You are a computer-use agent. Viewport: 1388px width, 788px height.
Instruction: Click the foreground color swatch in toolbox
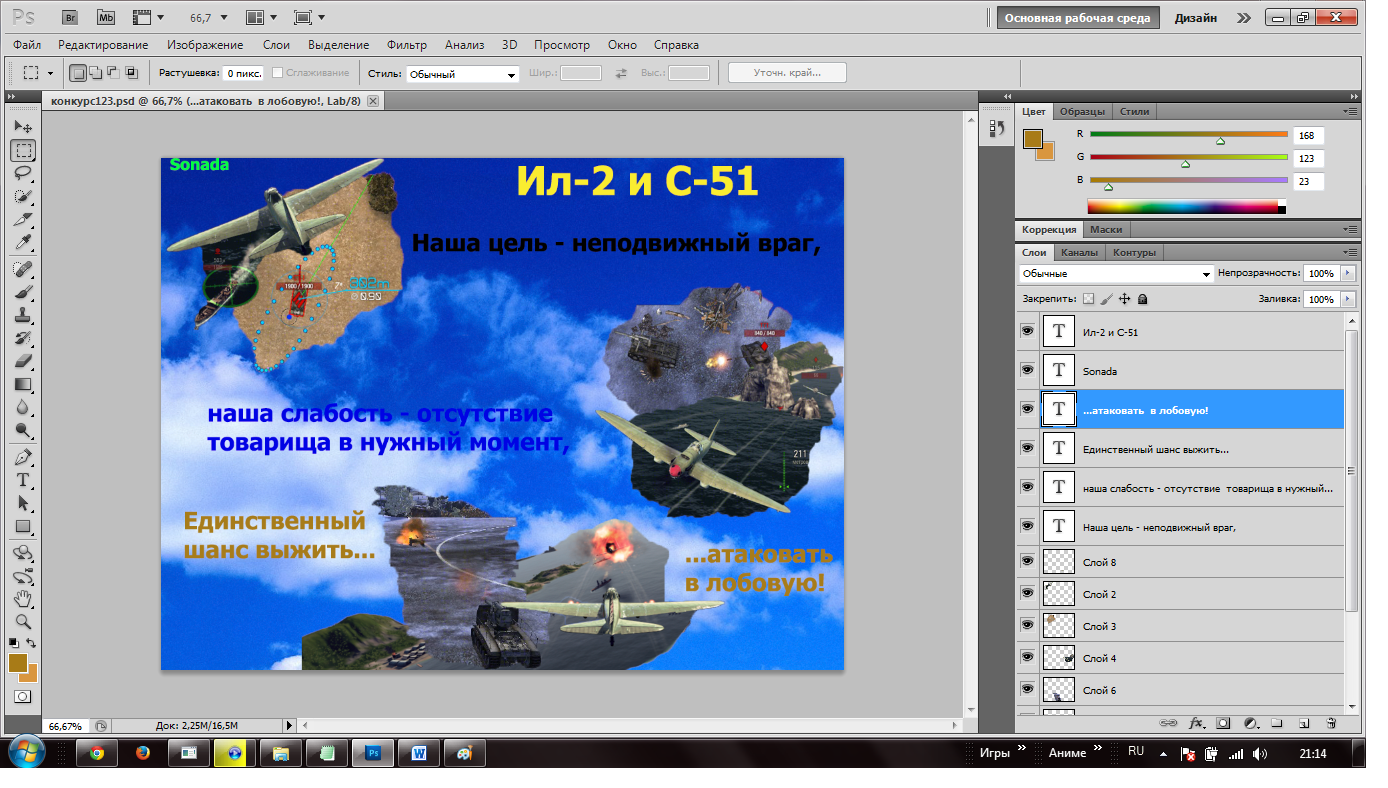pos(17,662)
